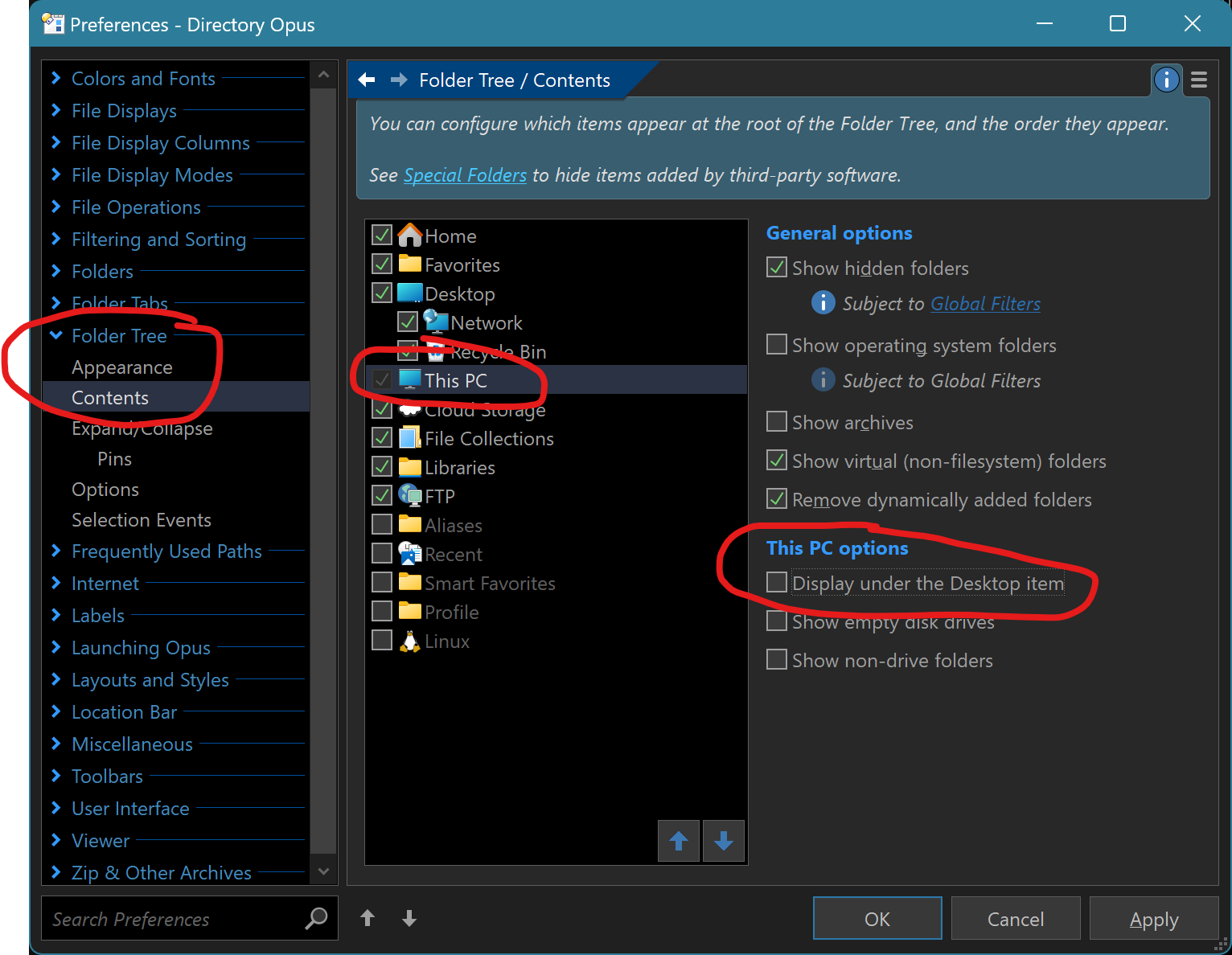Jump to next search result arrow
The height and width of the screenshot is (955, 1232).
pos(409,918)
